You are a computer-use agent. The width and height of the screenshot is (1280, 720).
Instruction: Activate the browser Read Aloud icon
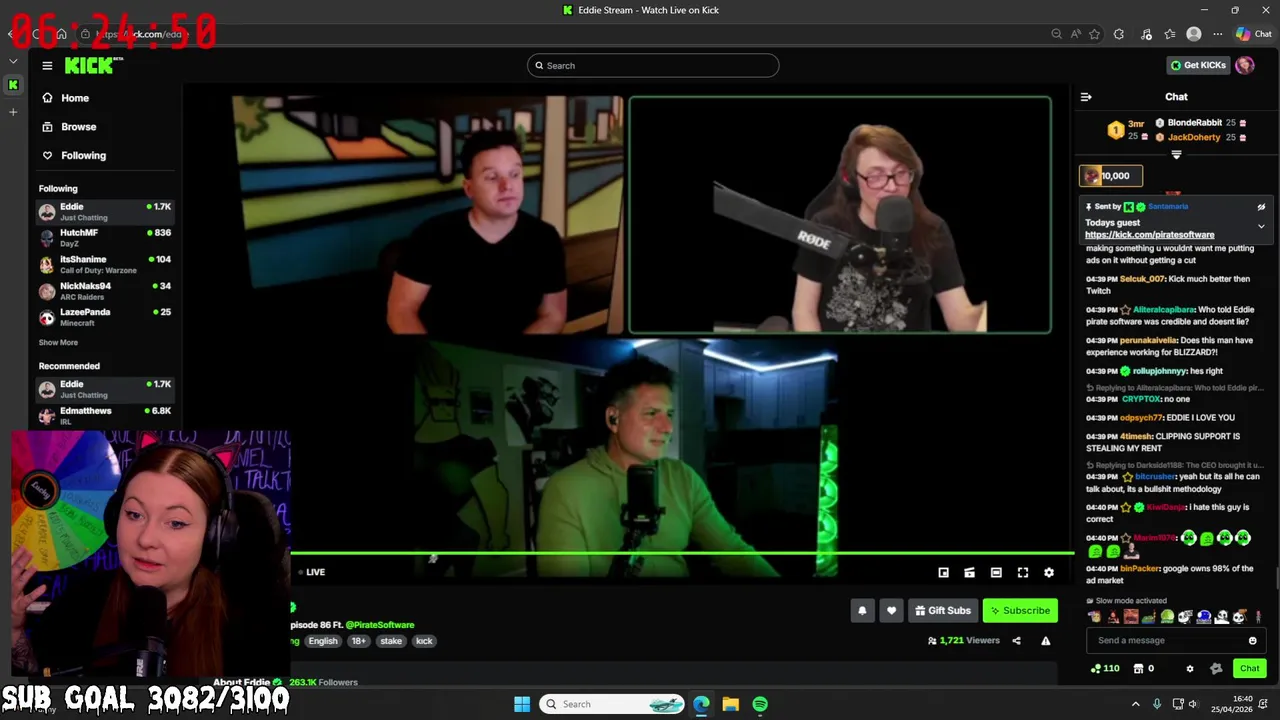1076,34
